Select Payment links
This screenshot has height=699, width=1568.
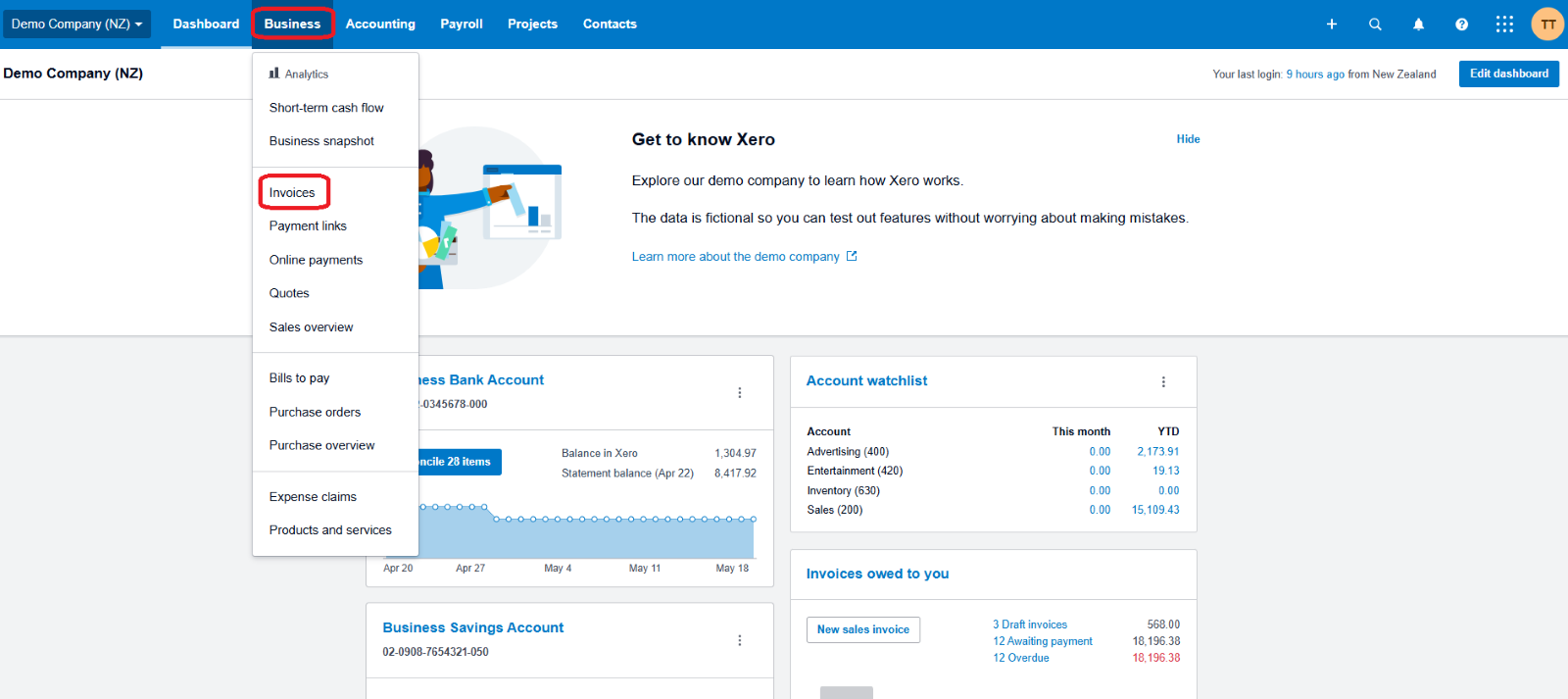(335, 226)
